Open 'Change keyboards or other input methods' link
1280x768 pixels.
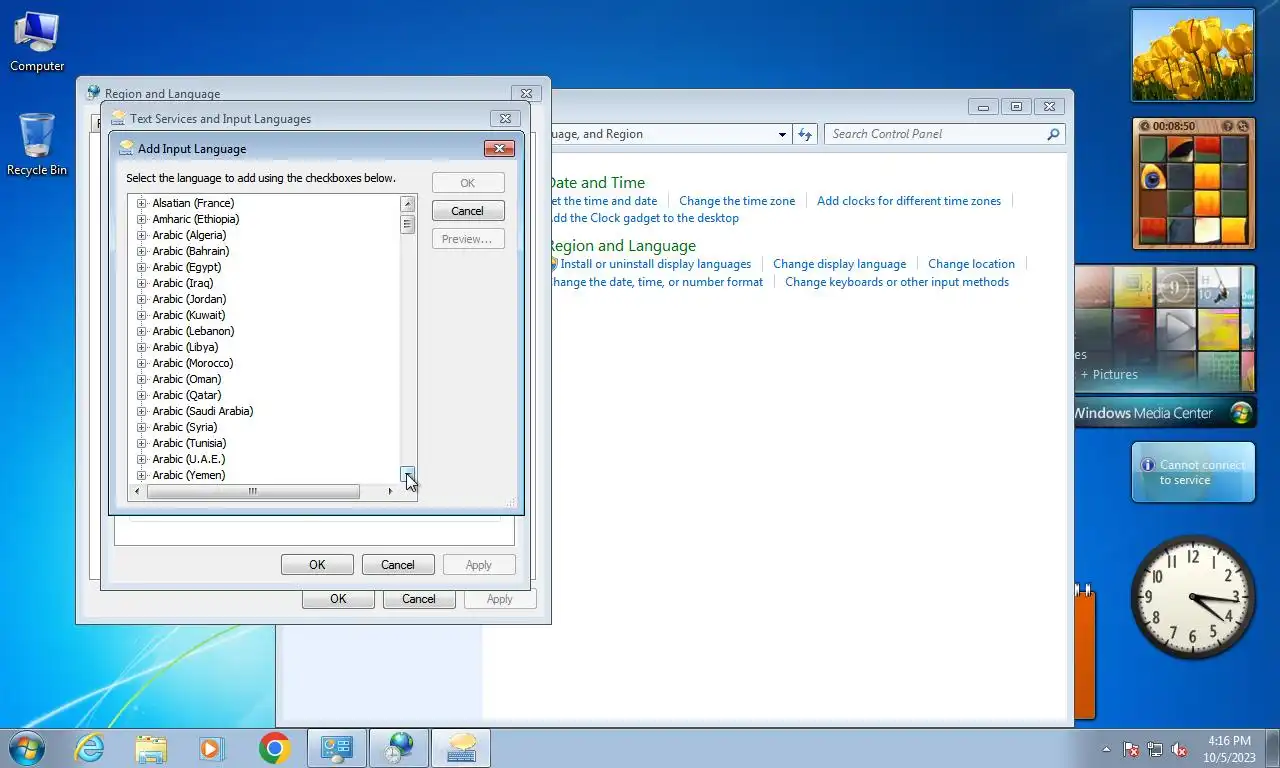pos(897,282)
